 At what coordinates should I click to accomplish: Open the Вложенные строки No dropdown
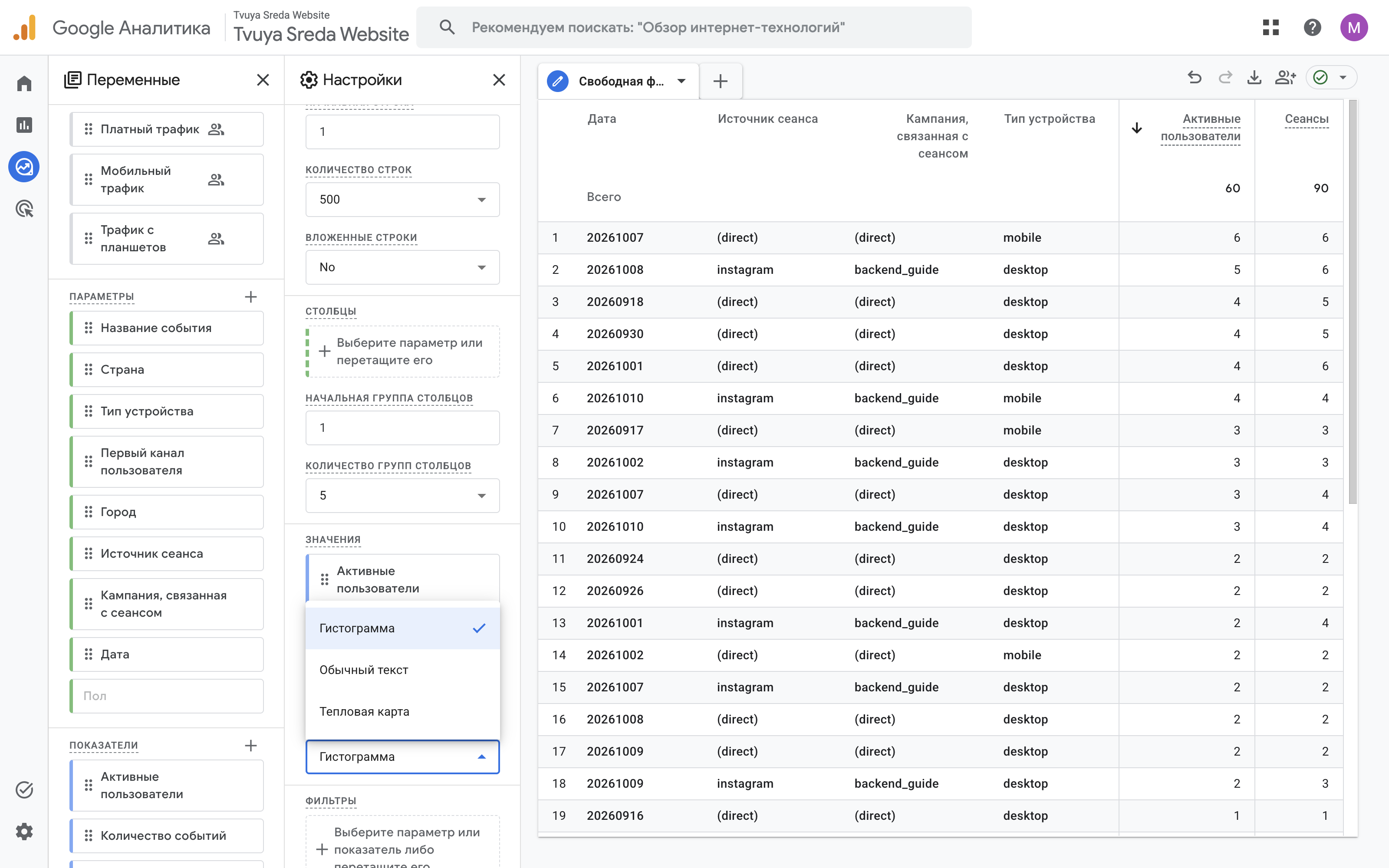click(x=402, y=267)
